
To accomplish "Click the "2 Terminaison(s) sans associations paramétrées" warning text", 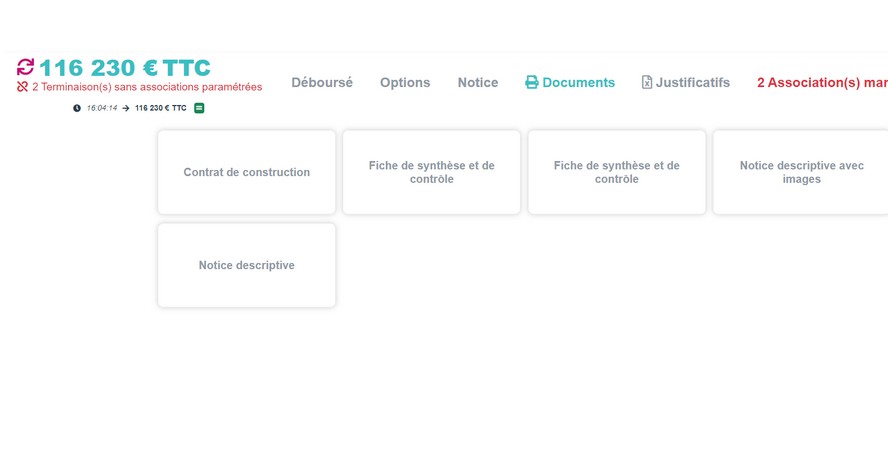I will (x=147, y=87).
